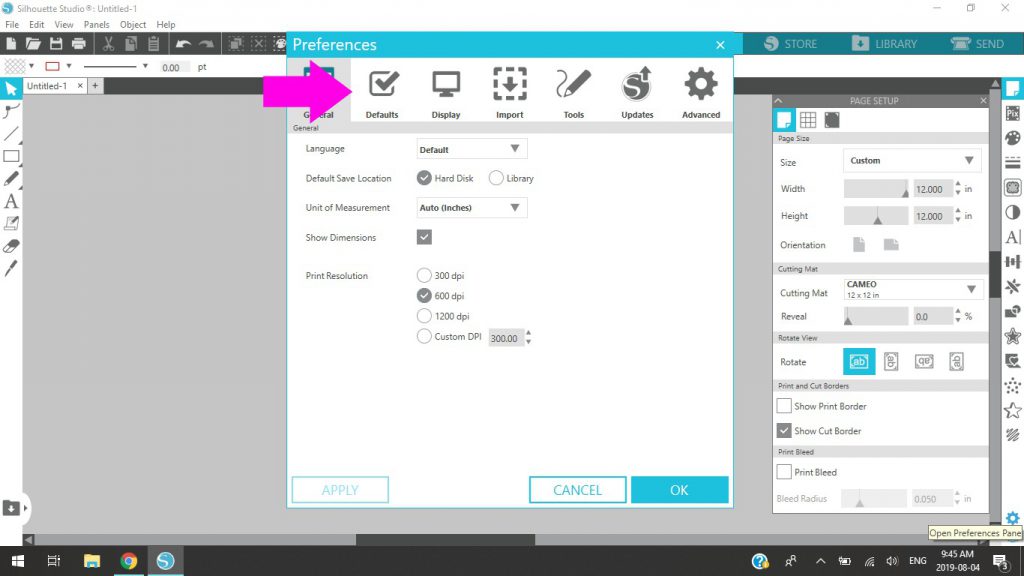Open the Tools preferences tab
1024x576 pixels.
tap(573, 93)
